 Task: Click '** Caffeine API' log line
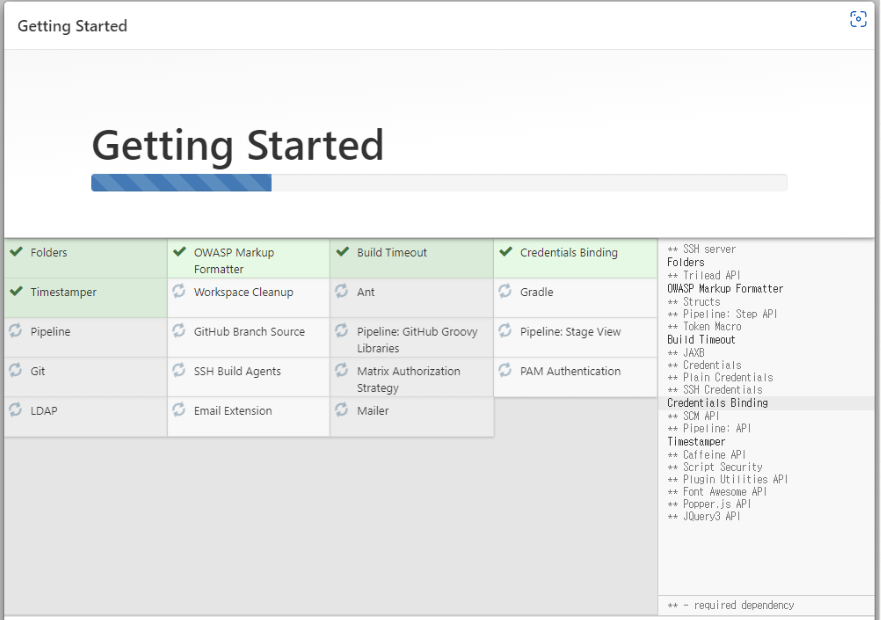706,455
